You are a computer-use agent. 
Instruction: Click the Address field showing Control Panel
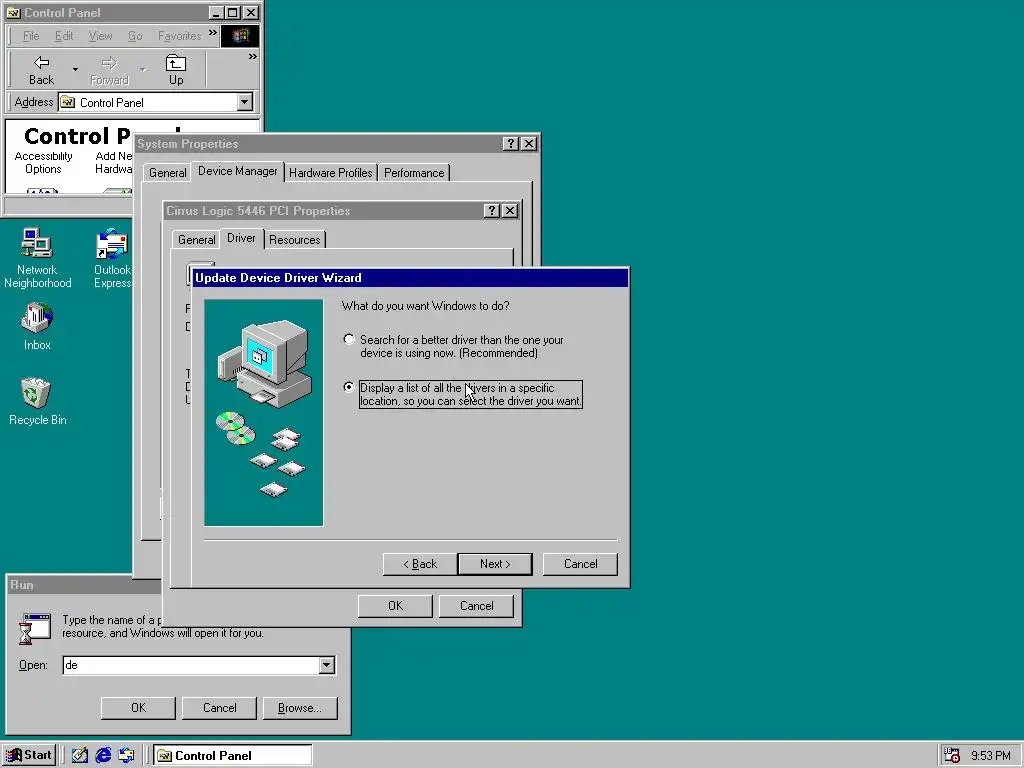tap(148, 102)
